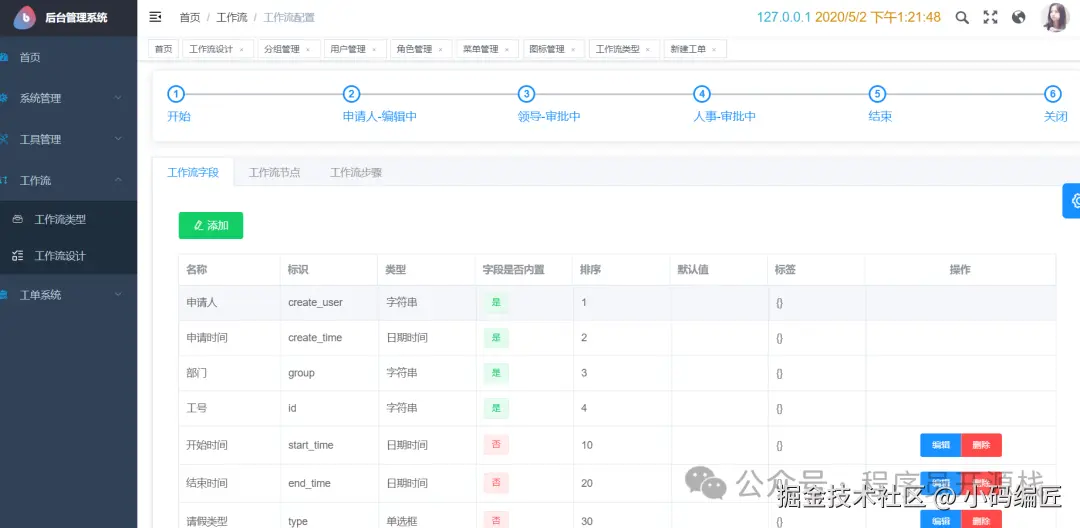Open 工作流设计 in sidebar submenu
Image resolution: width=1080 pixels, height=528 pixels.
(x=68, y=256)
